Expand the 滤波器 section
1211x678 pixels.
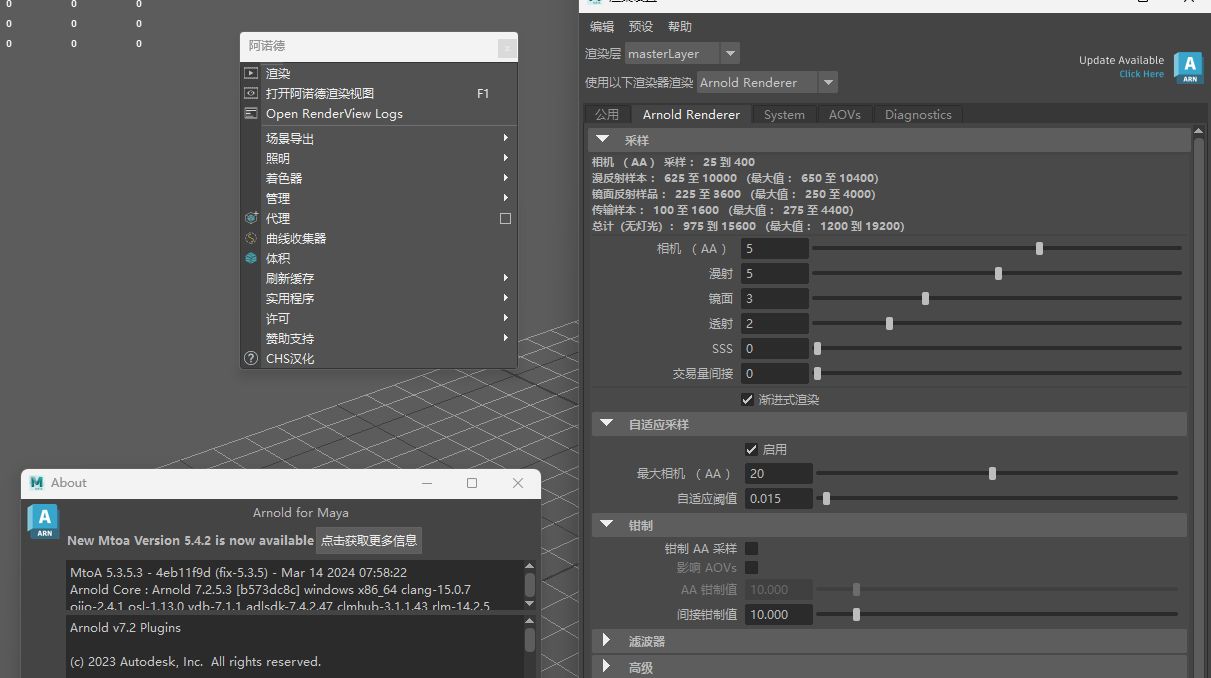tap(606, 640)
